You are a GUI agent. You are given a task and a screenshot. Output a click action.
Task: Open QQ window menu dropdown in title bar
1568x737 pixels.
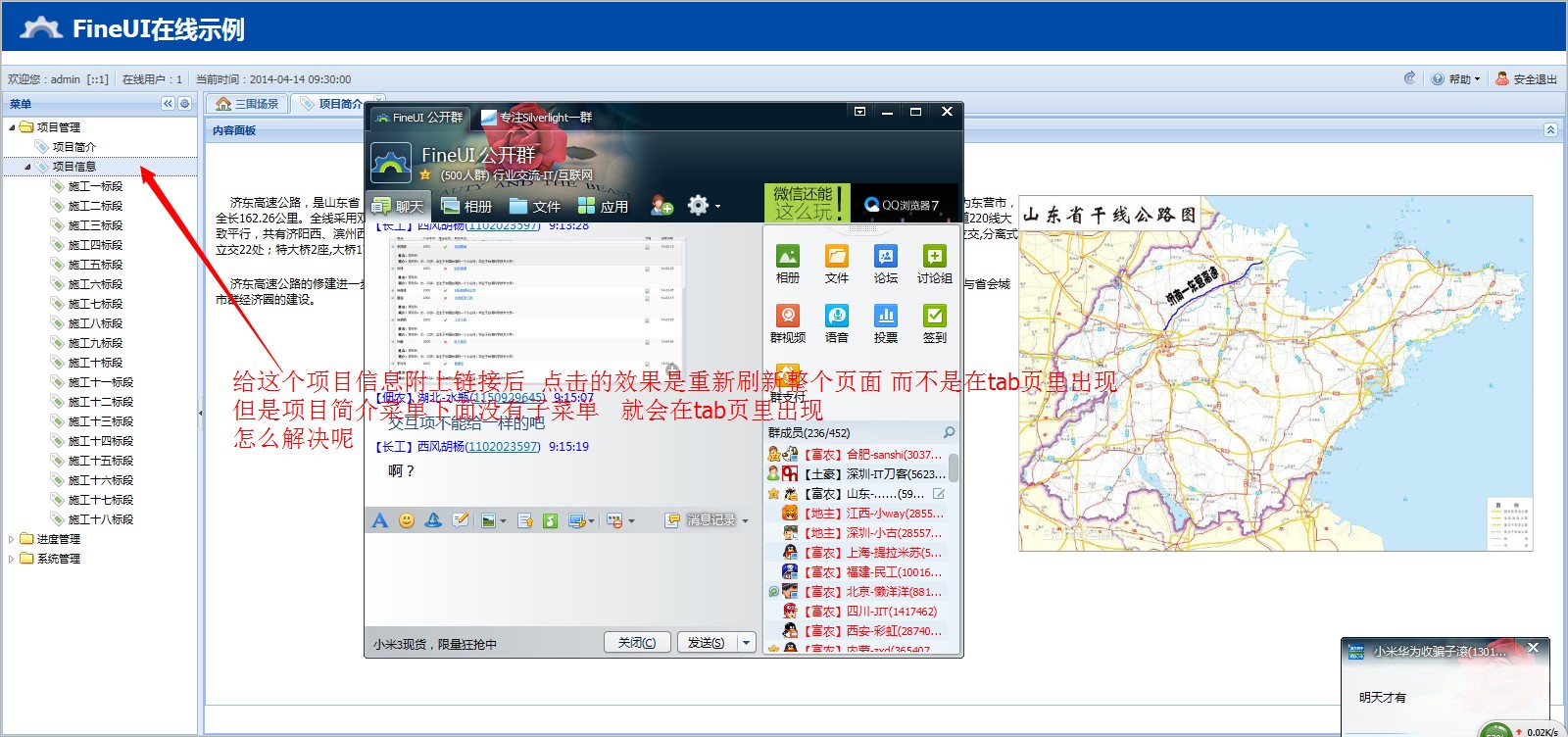click(x=859, y=112)
